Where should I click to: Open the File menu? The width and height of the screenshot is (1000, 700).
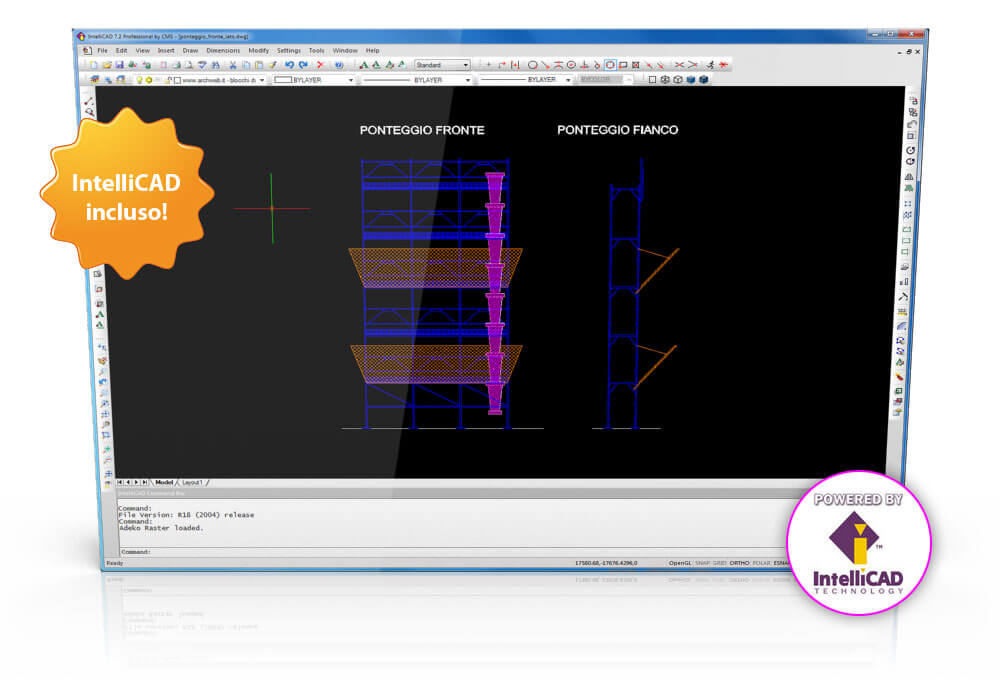tap(102, 50)
